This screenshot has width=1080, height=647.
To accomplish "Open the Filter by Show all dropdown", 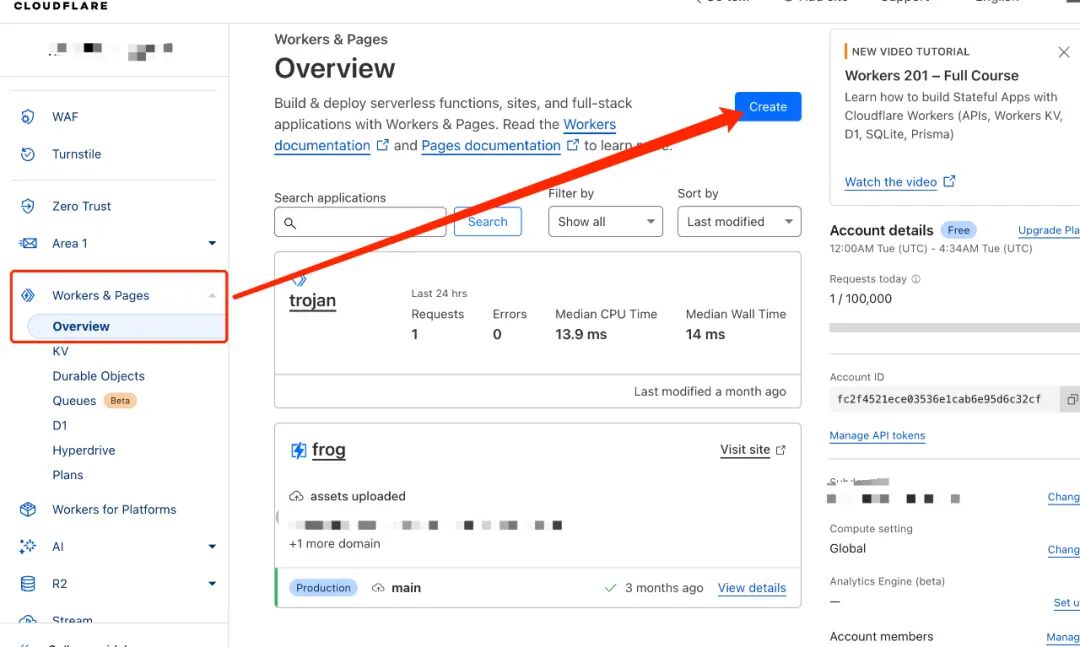I will click(x=605, y=222).
